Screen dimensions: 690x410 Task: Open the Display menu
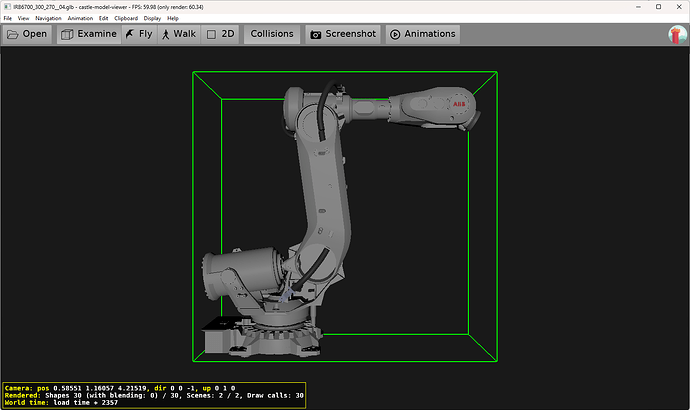click(x=152, y=18)
